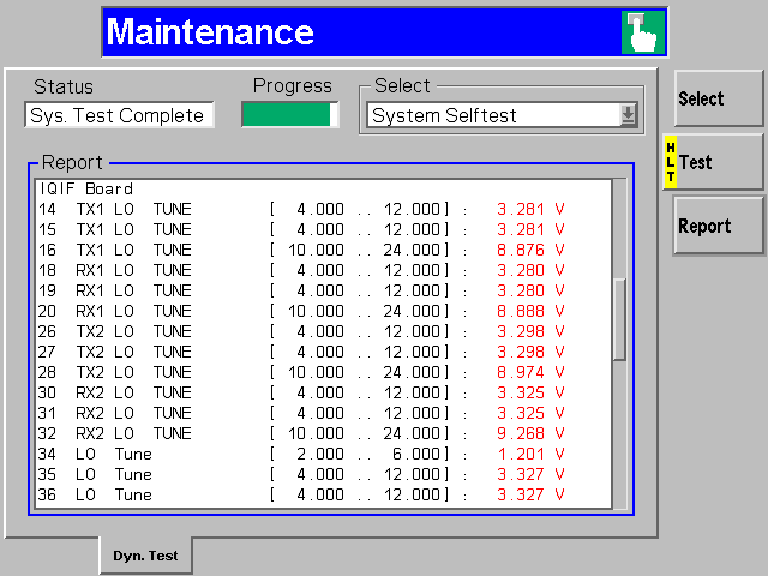
Task: Click the Sys. Test Complete status field
Action: coord(119,115)
